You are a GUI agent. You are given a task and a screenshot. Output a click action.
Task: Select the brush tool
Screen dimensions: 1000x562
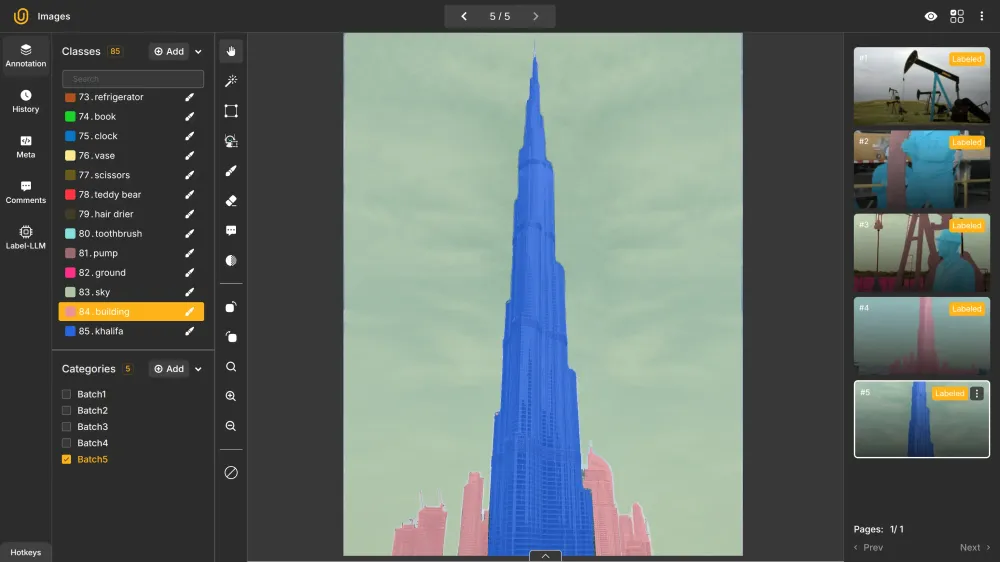point(231,171)
